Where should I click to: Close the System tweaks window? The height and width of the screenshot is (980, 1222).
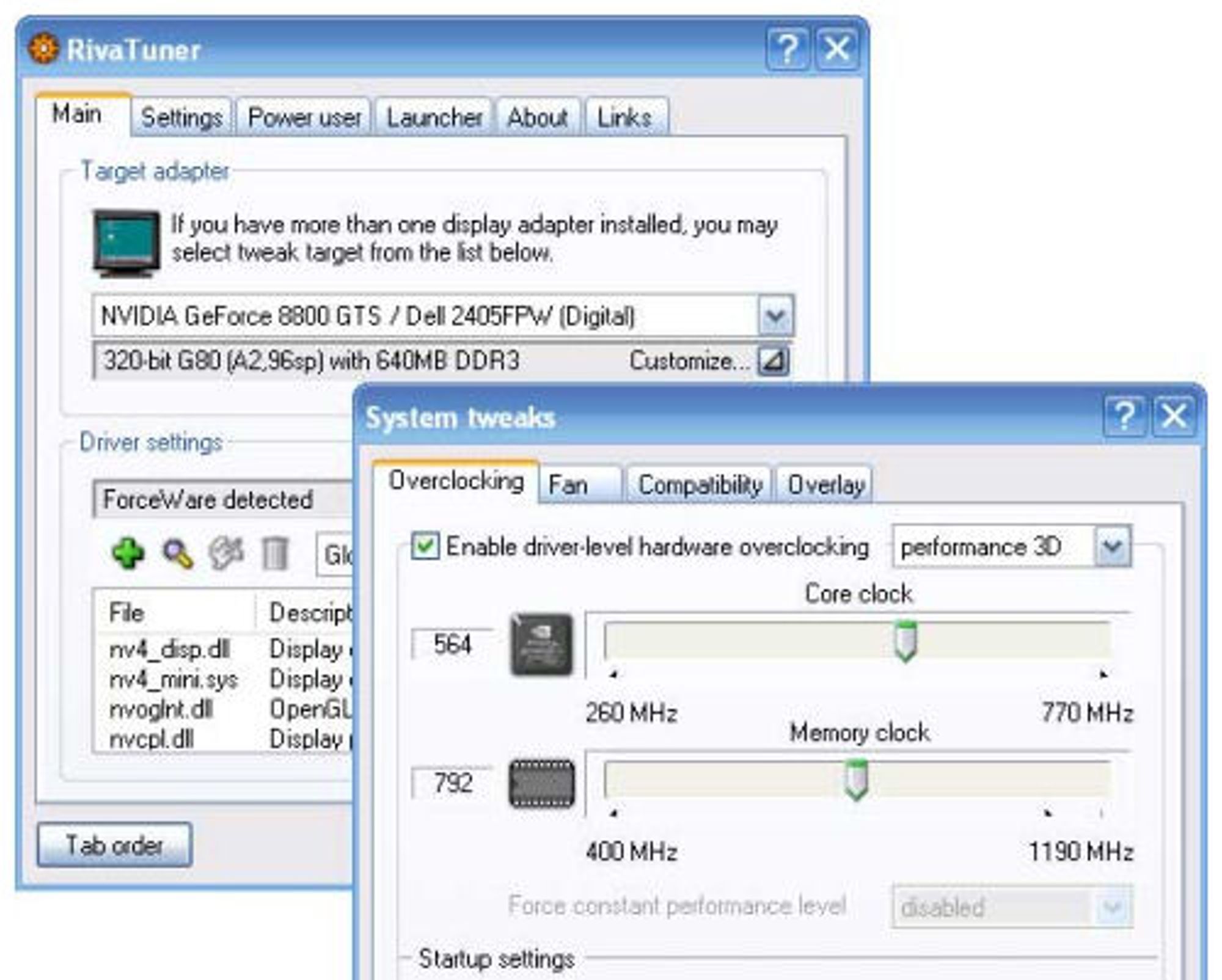point(1174,416)
